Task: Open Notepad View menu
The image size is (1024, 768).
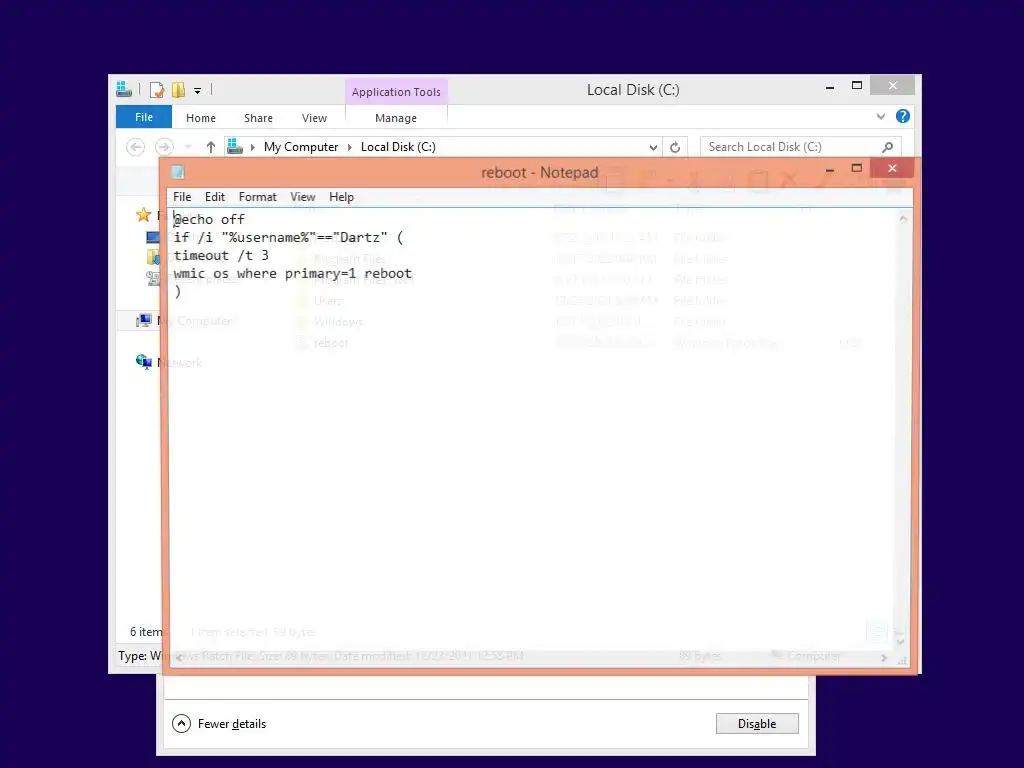Action: pos(302,197)
